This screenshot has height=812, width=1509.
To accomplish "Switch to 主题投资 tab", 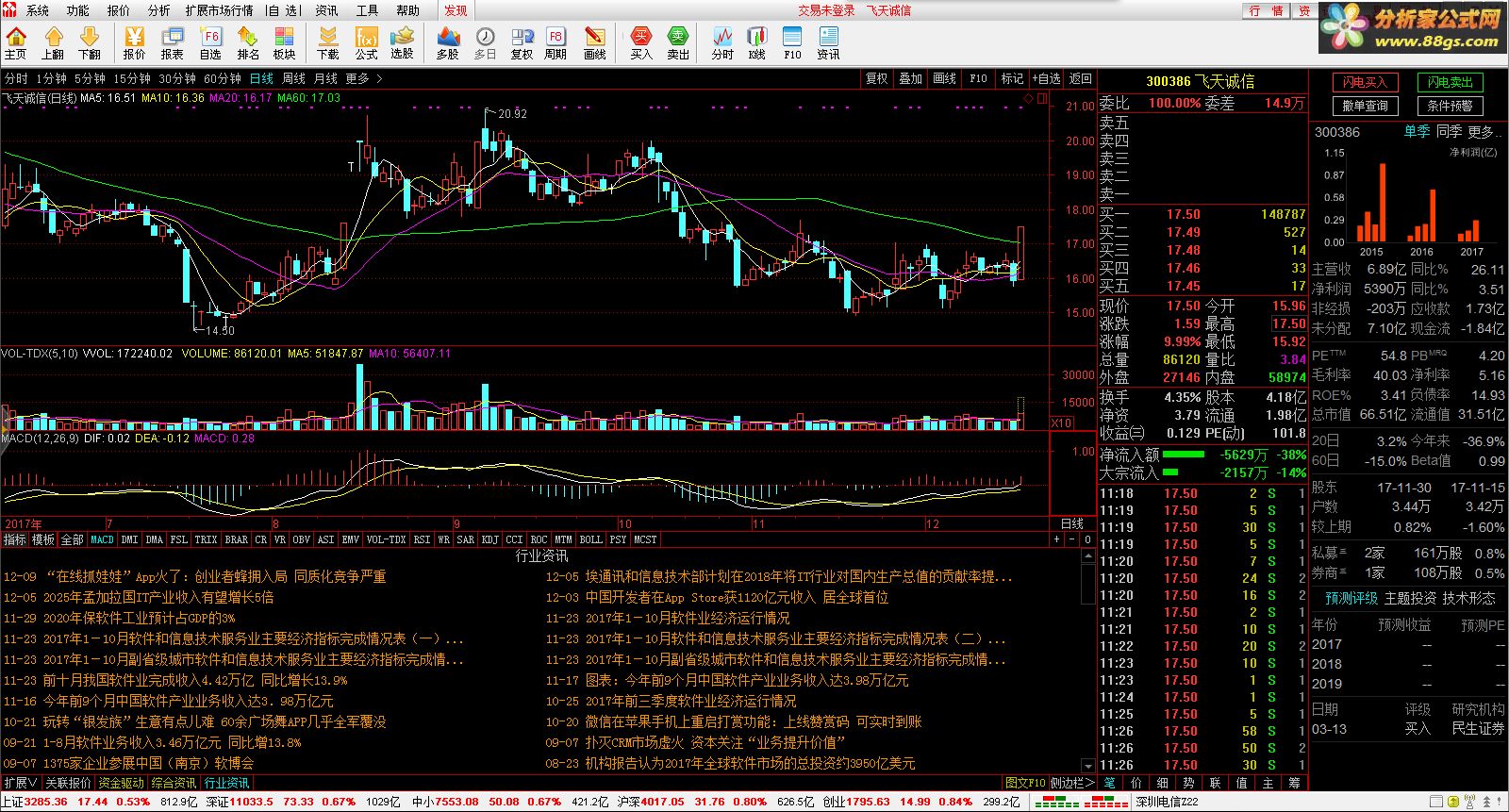I will [x=1411, y=599].
